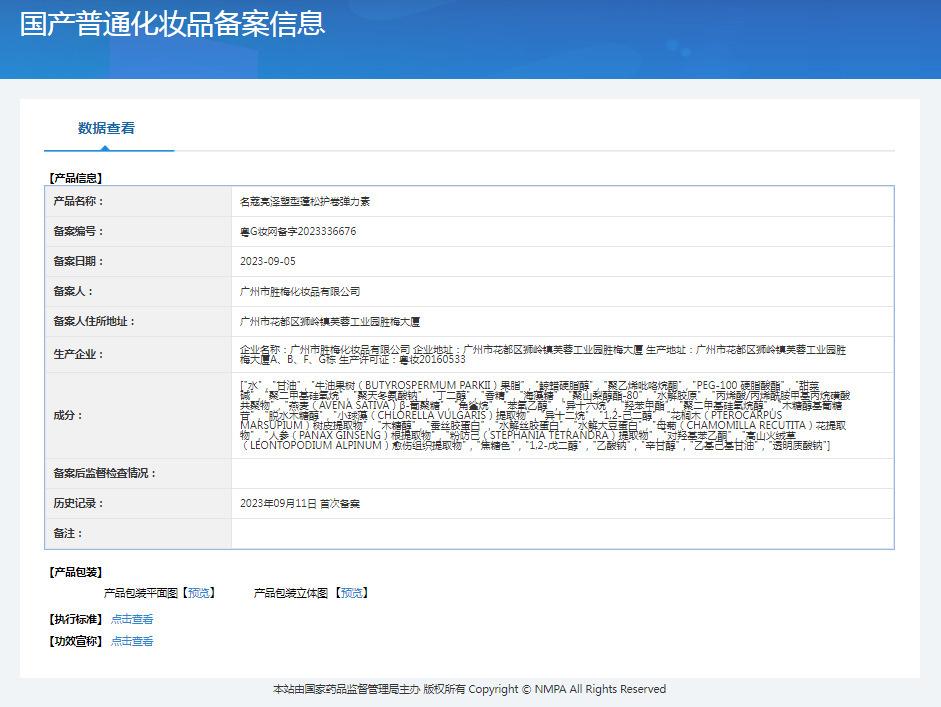The image size is (941, 707).
Task: Click the 【功效宣称】 label
Action: 76,641
